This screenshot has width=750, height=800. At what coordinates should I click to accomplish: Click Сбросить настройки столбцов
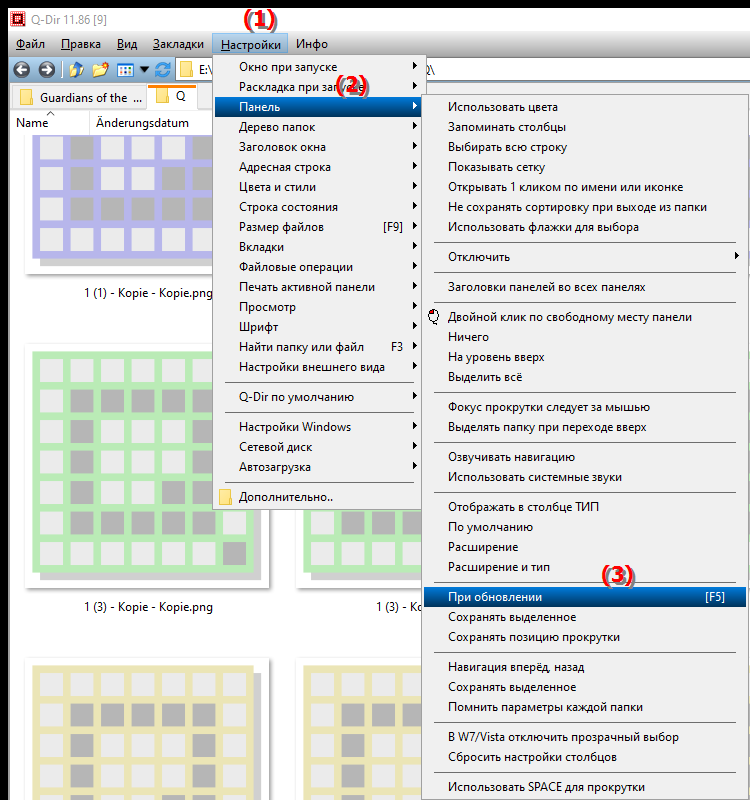point(532,757)
